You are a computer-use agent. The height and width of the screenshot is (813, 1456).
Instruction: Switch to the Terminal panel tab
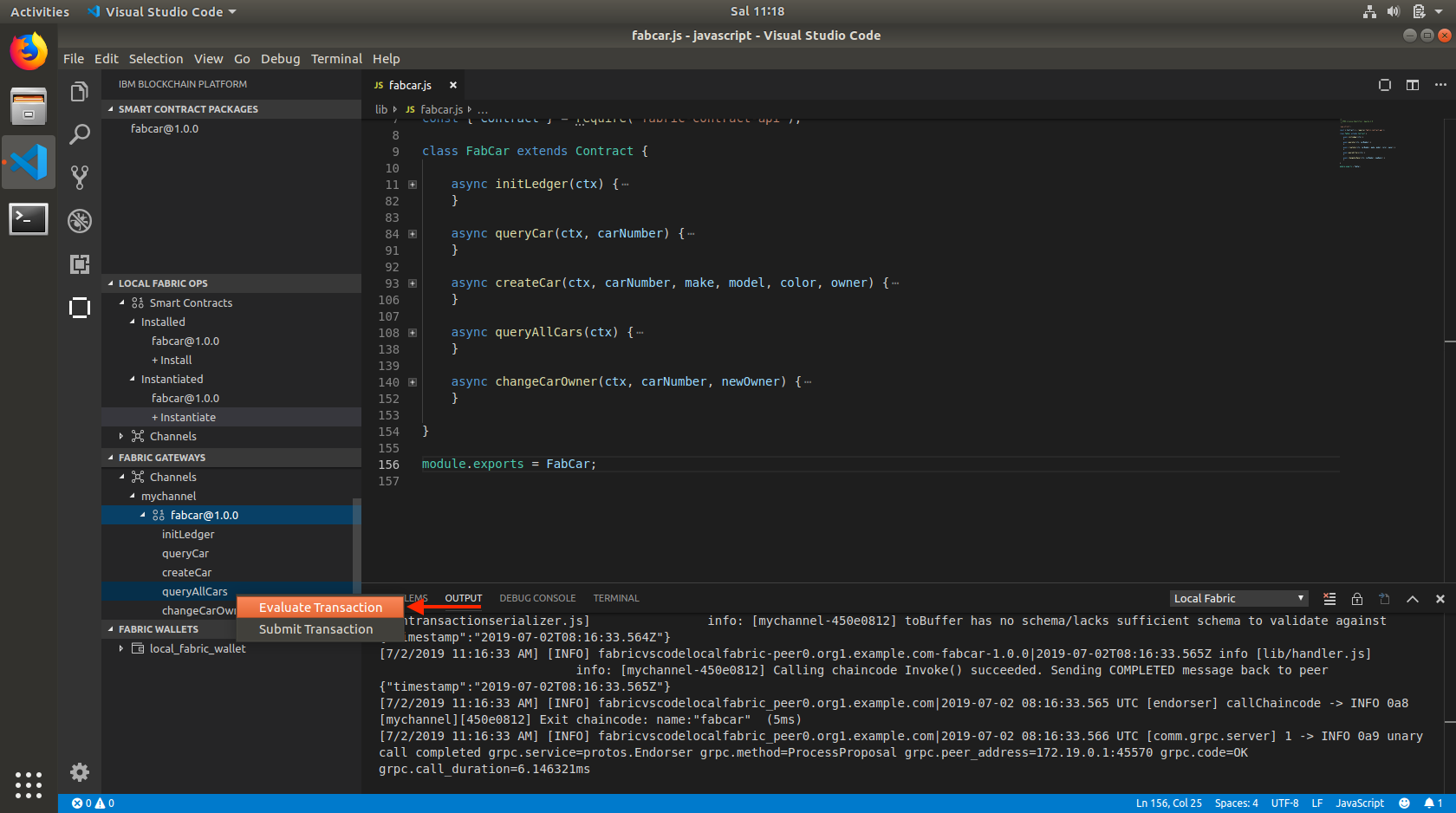tap(616, 599)
